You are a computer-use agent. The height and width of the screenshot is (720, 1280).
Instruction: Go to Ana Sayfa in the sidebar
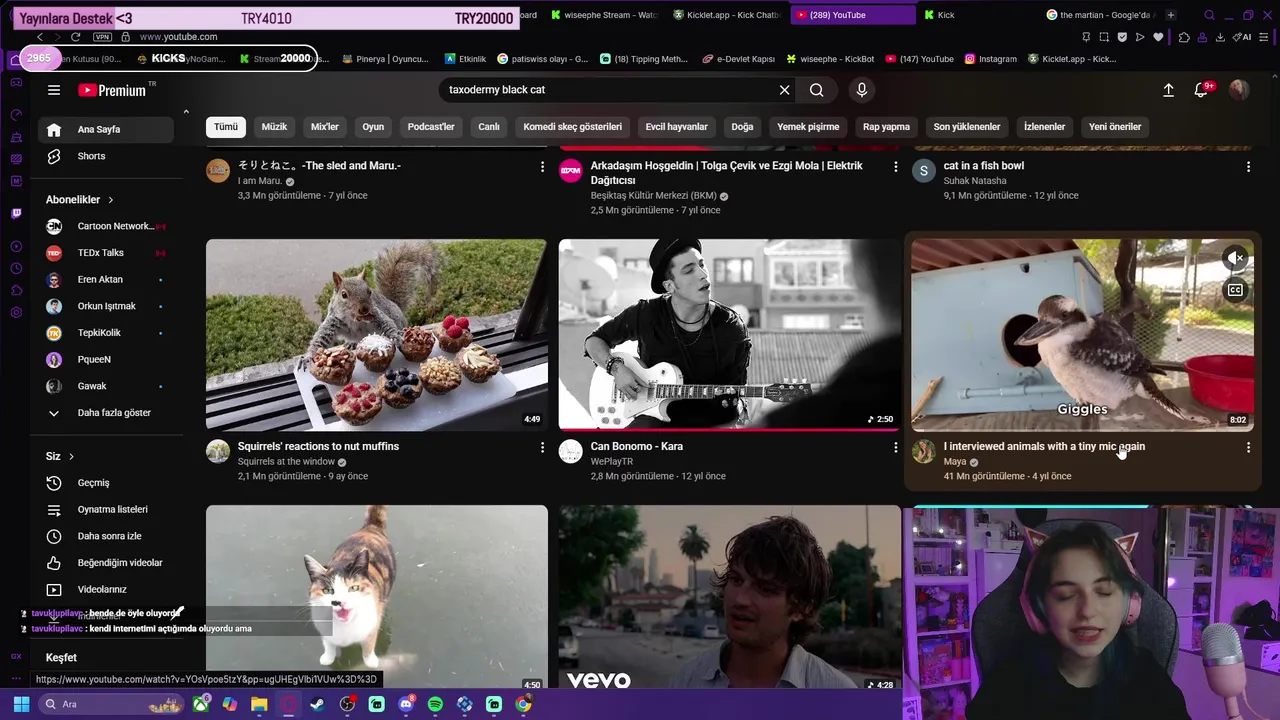pyautogui.click(x=108, y=129)
